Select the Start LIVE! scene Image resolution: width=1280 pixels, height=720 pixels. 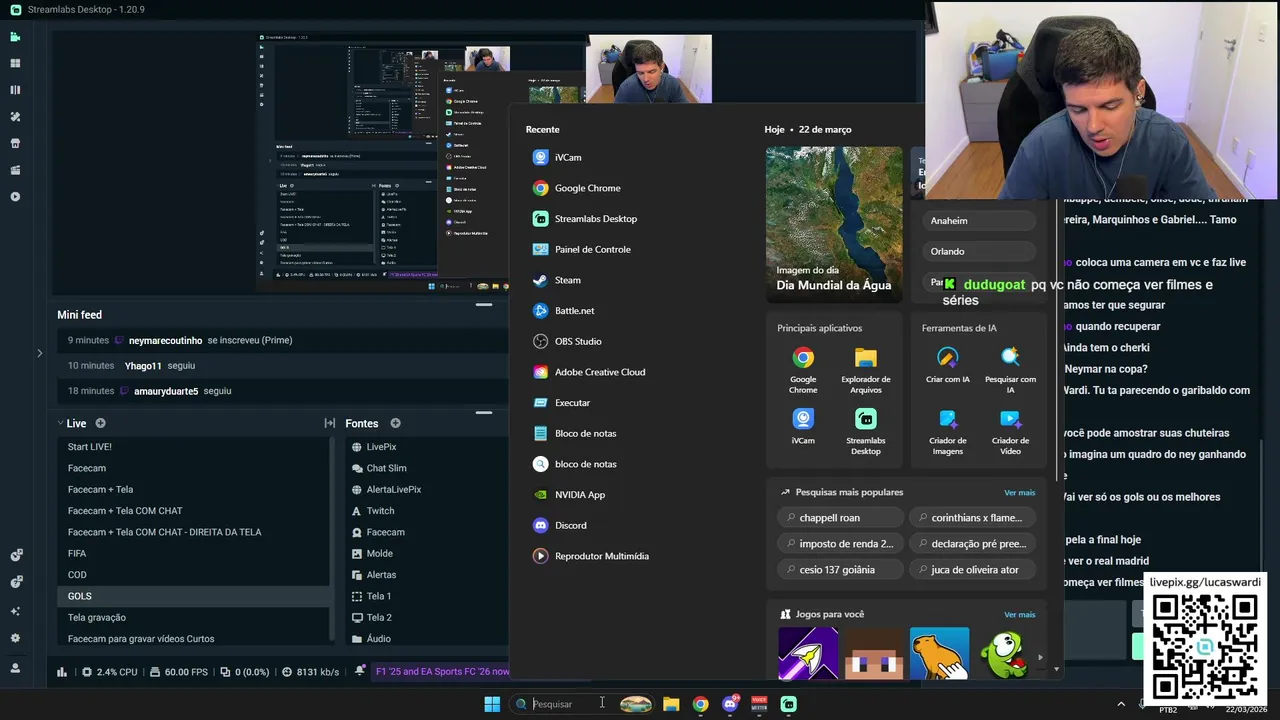coord(193,447)
